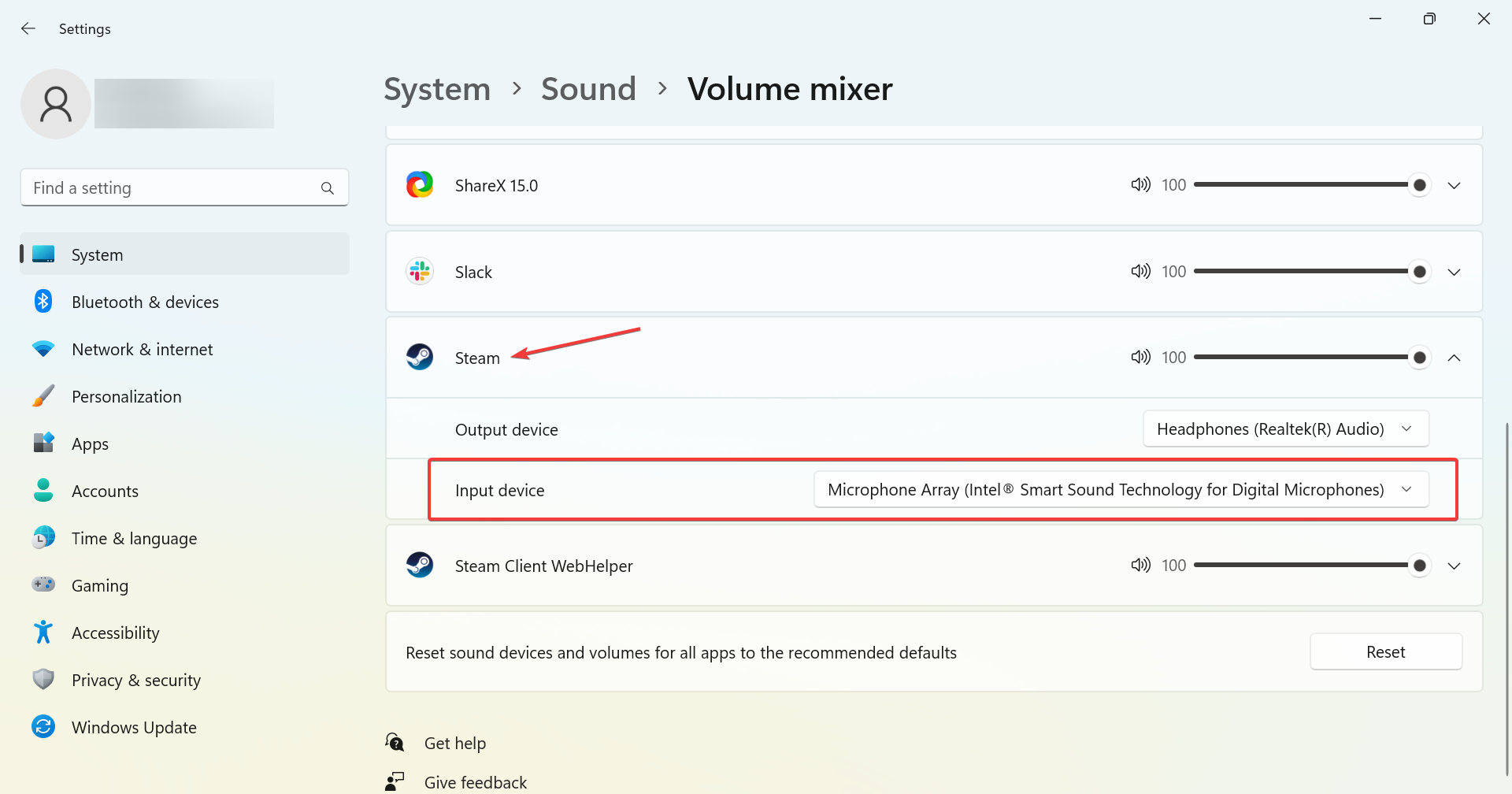
Task: Open the Steam Input device dropdown
Action: pos(1121,490)
